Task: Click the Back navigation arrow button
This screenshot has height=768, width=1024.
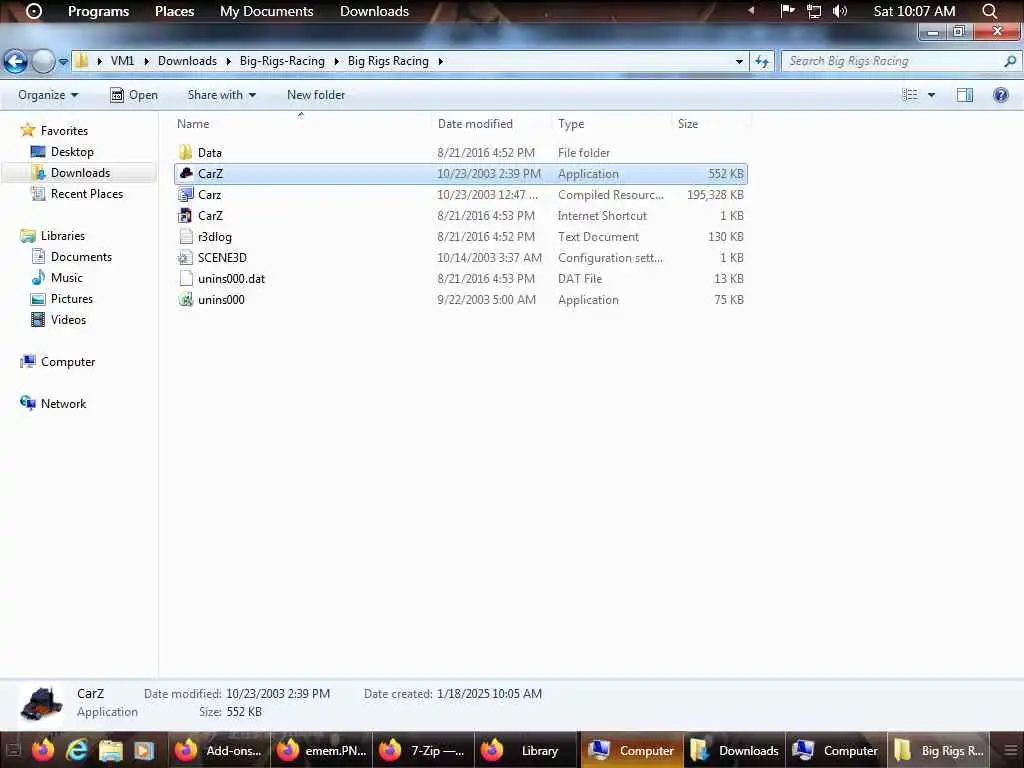Action: pyautogui.click(x=15, y=61)
